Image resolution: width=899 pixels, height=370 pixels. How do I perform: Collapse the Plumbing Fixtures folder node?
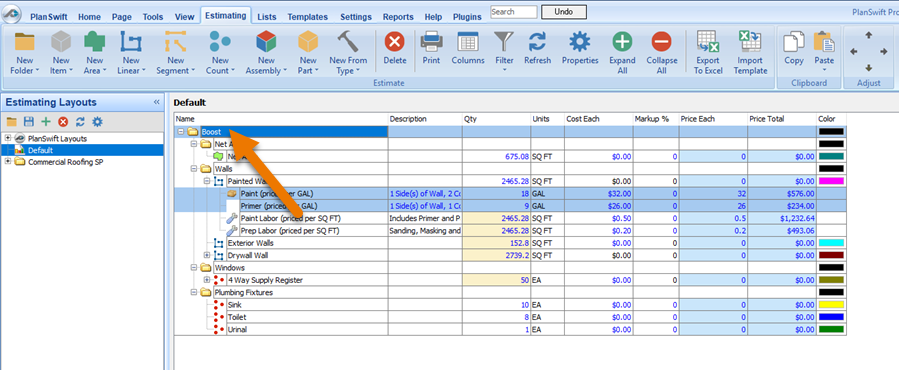coord(194,293)
